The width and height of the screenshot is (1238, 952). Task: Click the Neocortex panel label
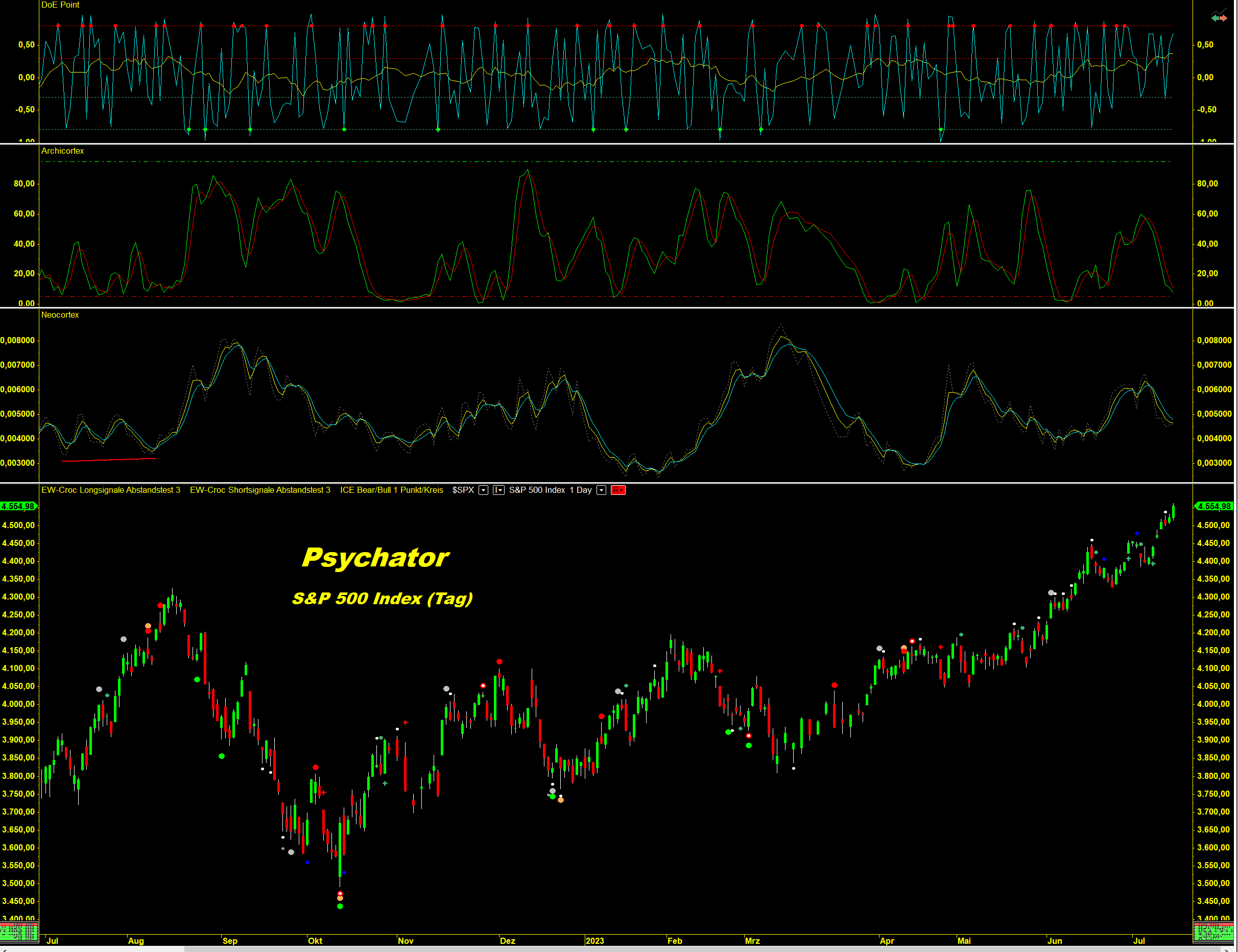pyautogui.click(x=60, y=315)
